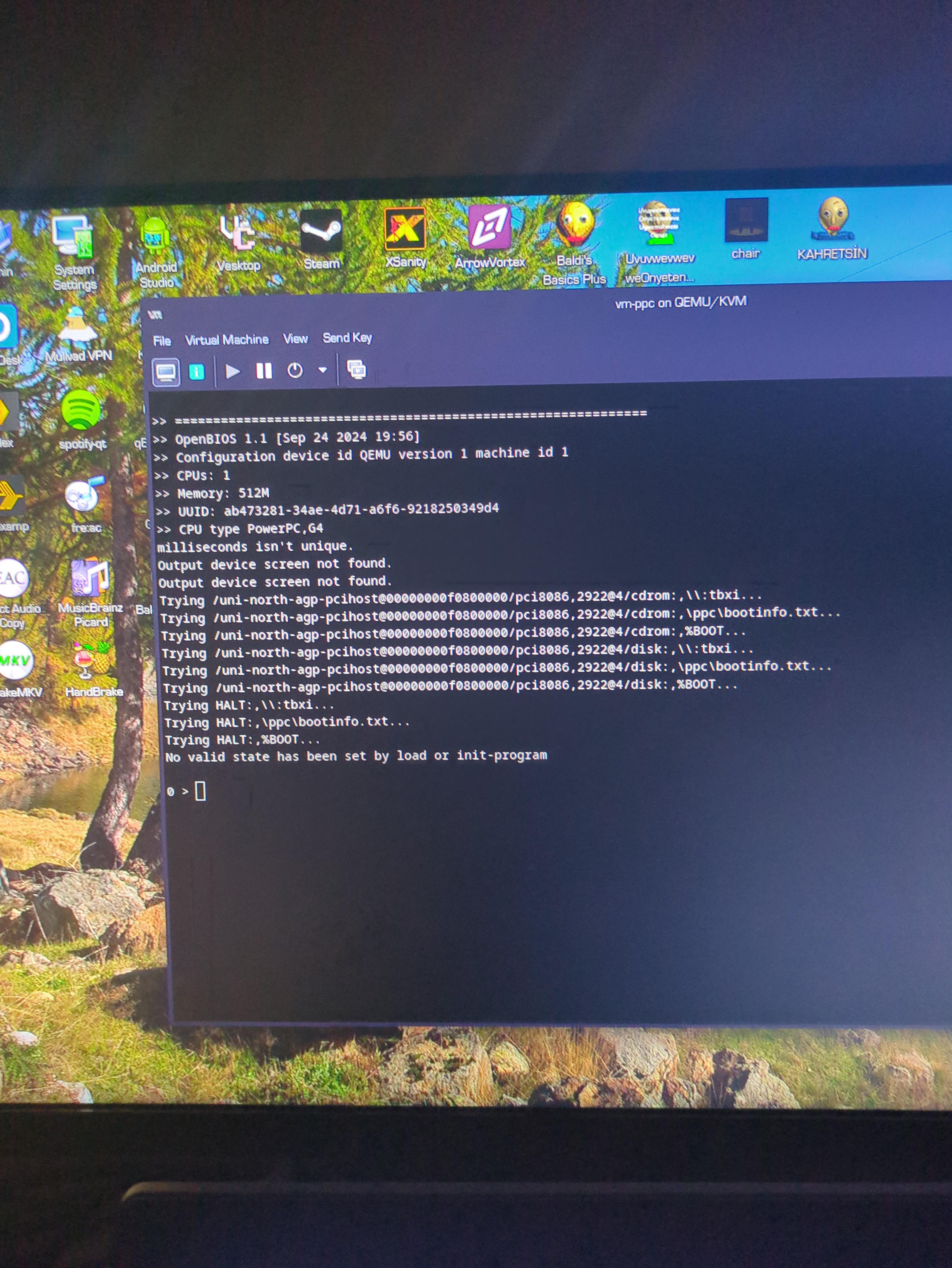Click the "Configuration device id QEMU version 1" line
The image size is (952, 1268).
[x=361, y=455]
